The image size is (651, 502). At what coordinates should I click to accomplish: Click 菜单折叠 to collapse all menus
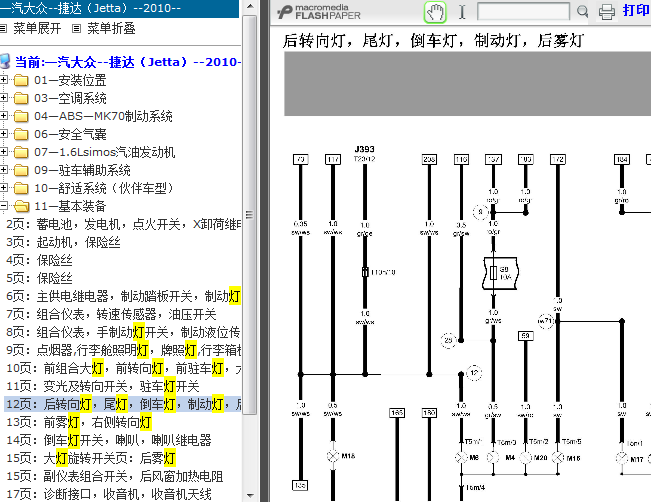(111, 28)
